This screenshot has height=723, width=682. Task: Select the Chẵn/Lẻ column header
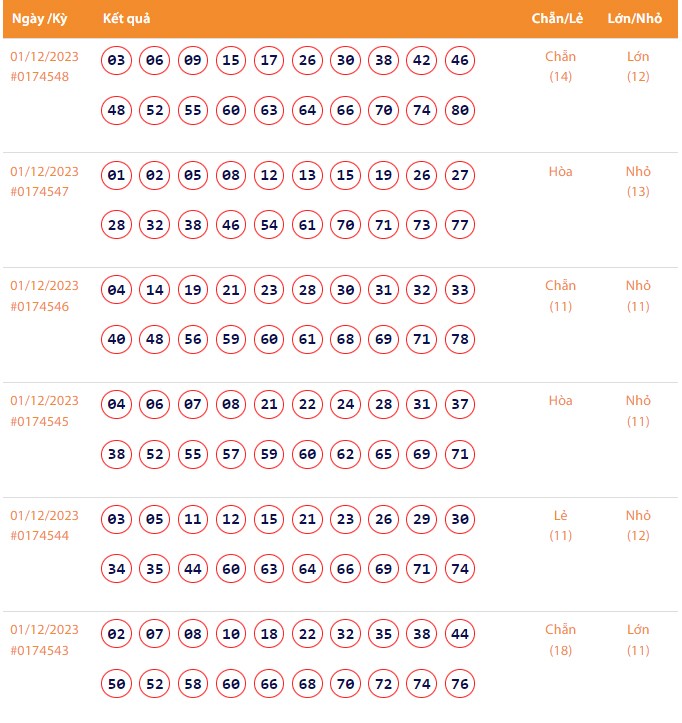[x=557, y=19]
